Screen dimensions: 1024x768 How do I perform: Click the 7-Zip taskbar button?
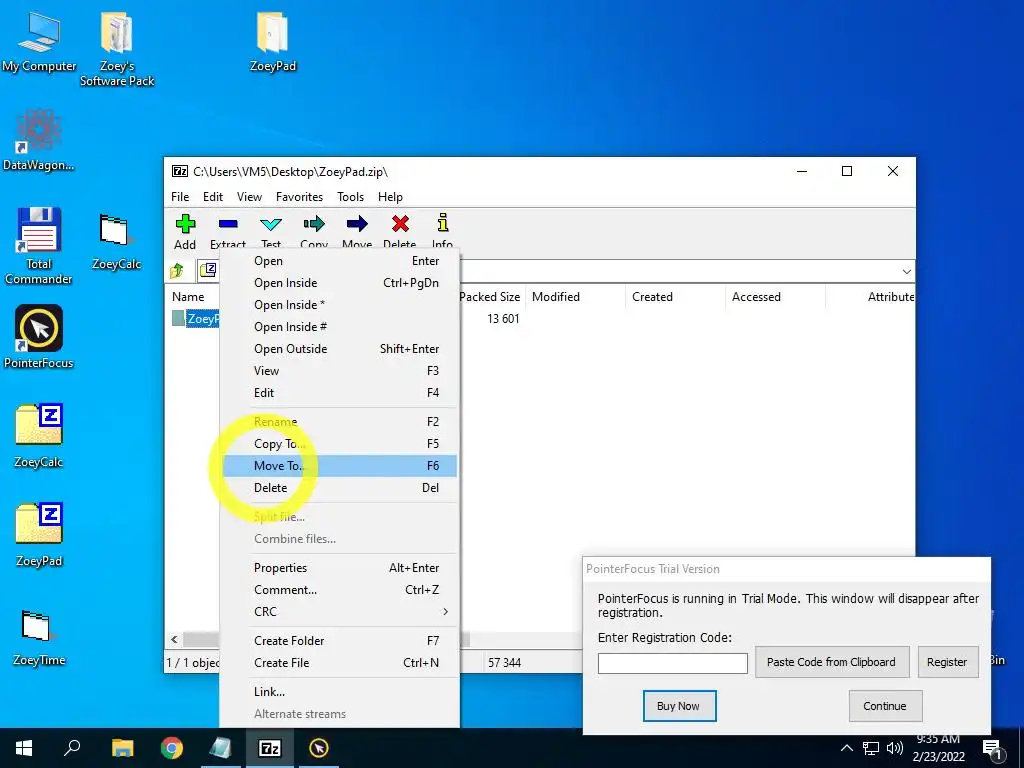pyautogui.click(x=270, y=748)
